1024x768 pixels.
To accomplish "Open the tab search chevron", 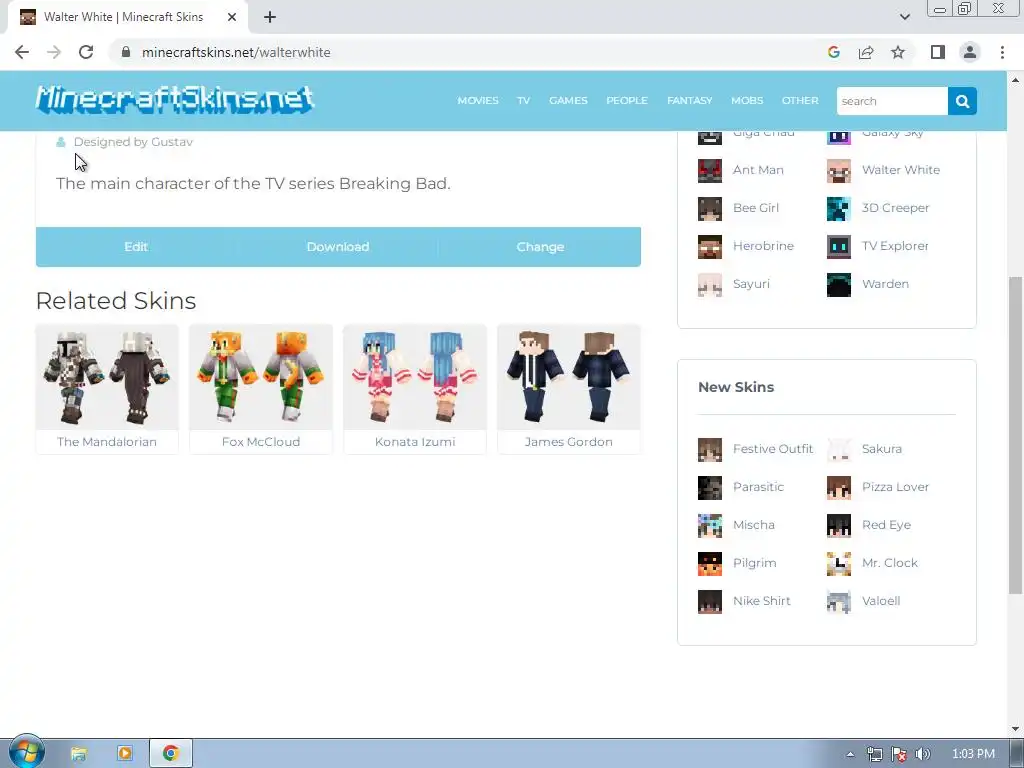I will click(904, 17).
